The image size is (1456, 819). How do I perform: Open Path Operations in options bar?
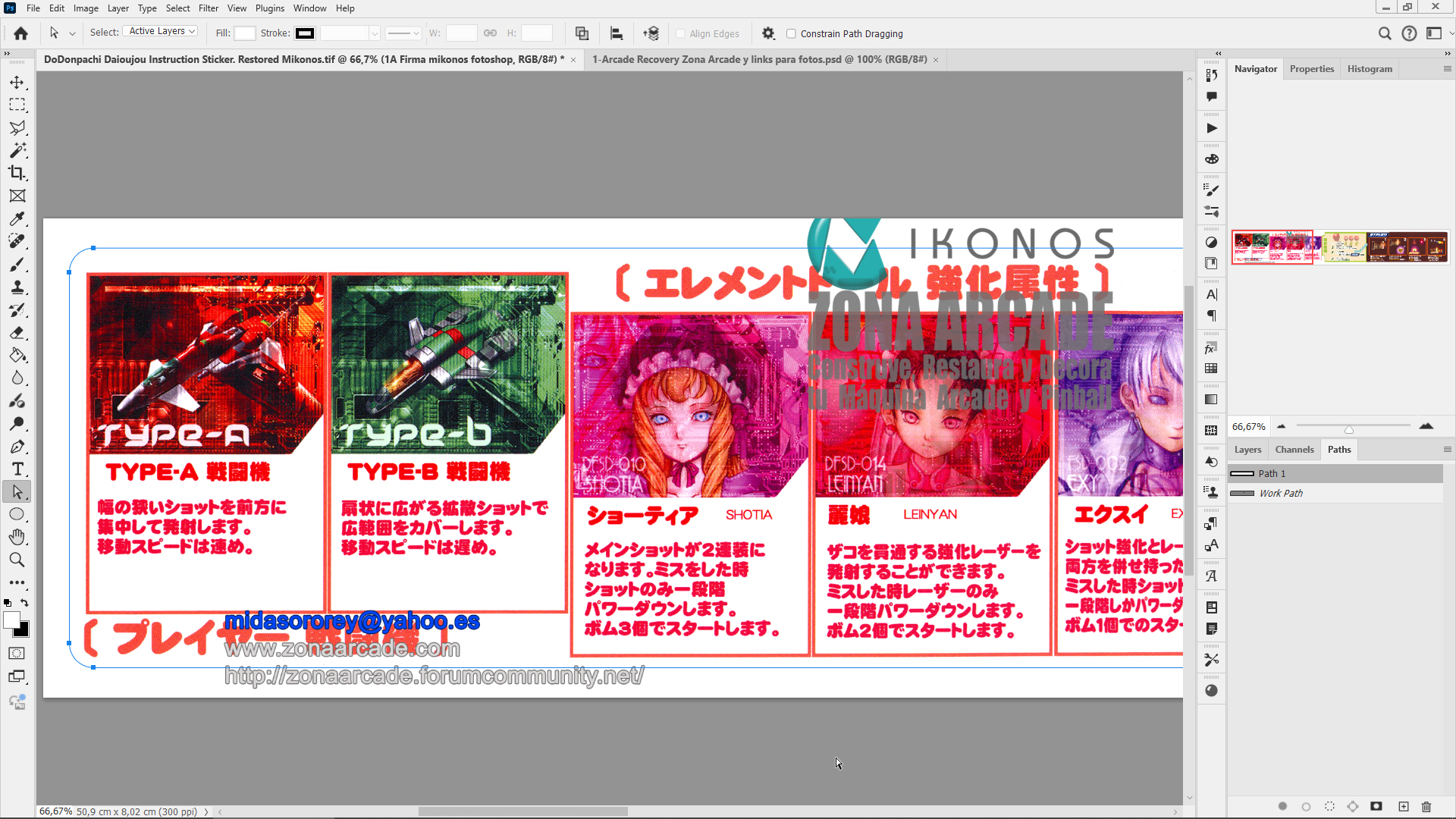click(582, 33)
